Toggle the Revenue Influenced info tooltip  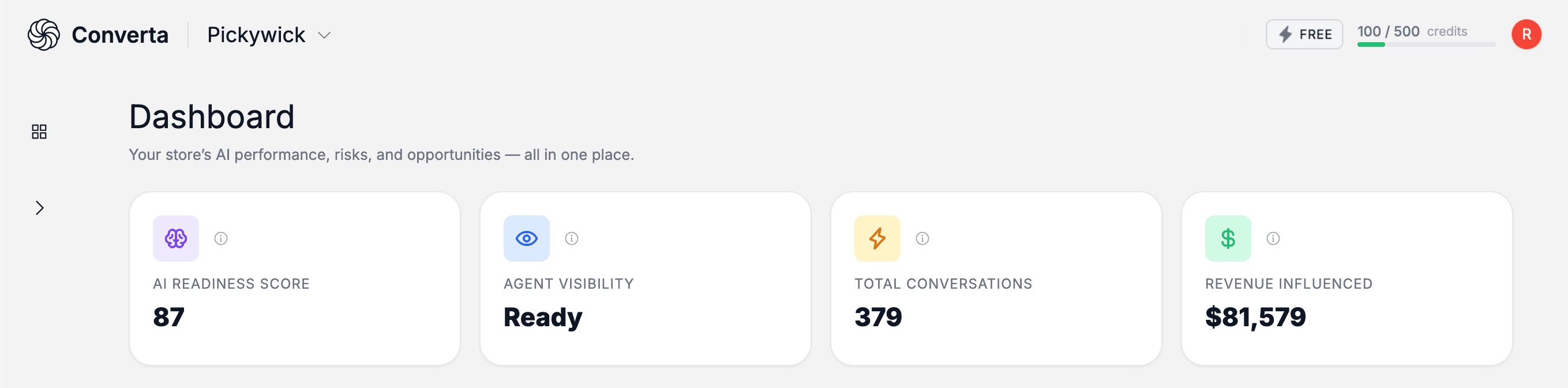point(1273,239)
